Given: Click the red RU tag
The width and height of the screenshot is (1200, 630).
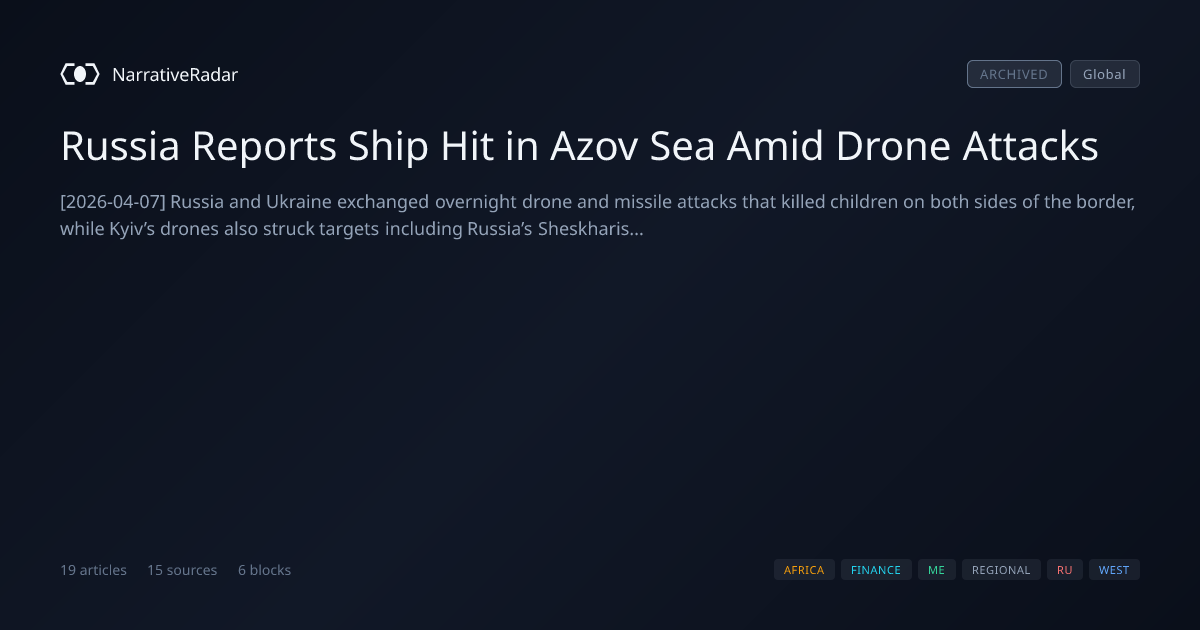Looking at the screenshot, I should point(1065,570).
